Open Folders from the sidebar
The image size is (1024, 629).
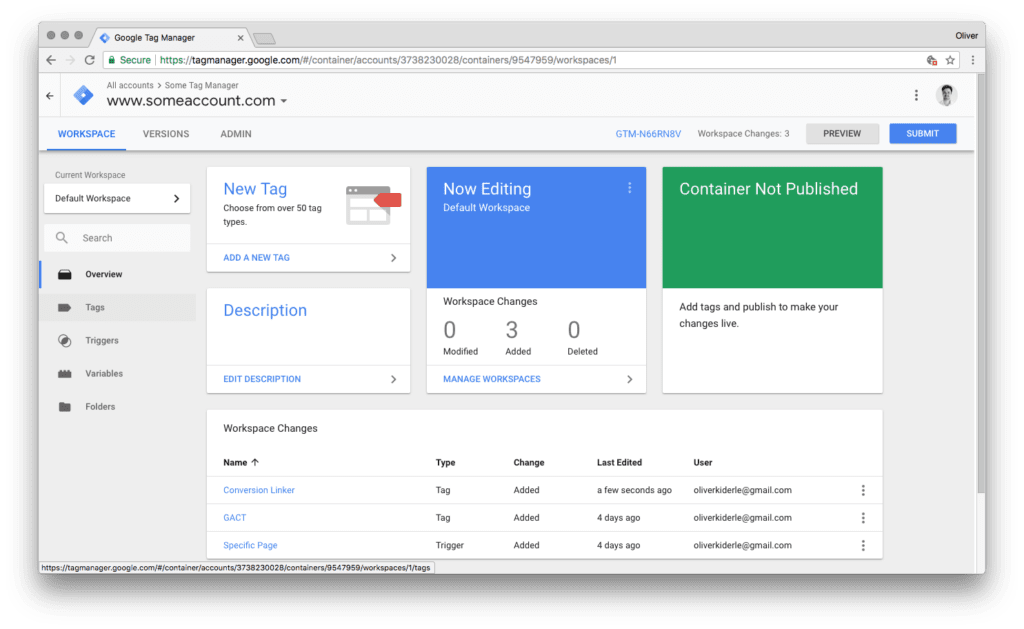tap(65, 407)
